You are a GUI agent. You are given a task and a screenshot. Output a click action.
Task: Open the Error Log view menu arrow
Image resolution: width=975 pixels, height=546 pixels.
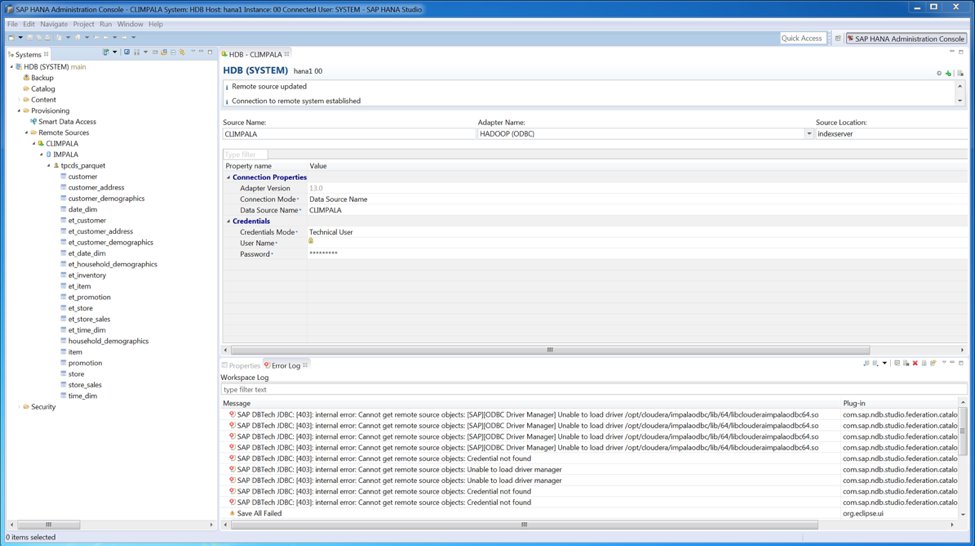click(944, 363)
